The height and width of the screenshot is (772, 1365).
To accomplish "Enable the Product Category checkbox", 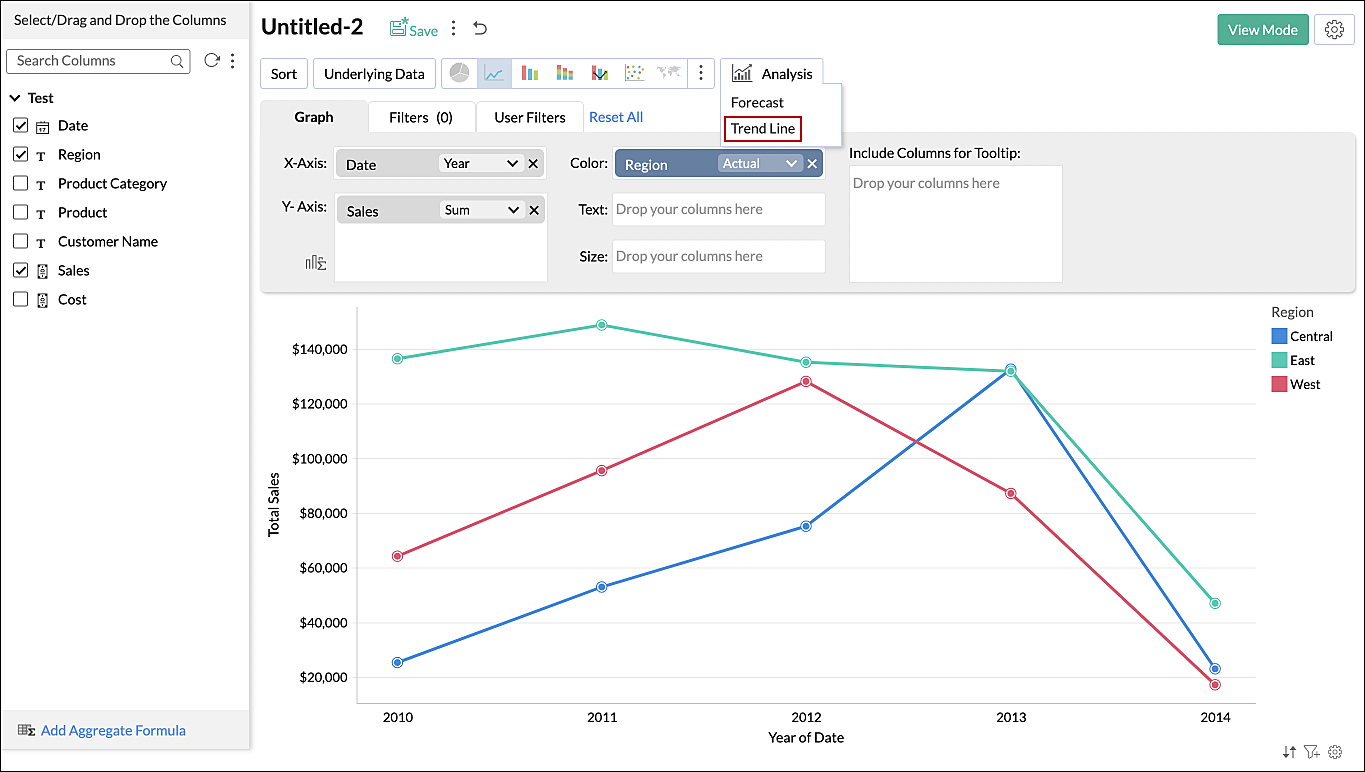I will click(x=20, y=184).
